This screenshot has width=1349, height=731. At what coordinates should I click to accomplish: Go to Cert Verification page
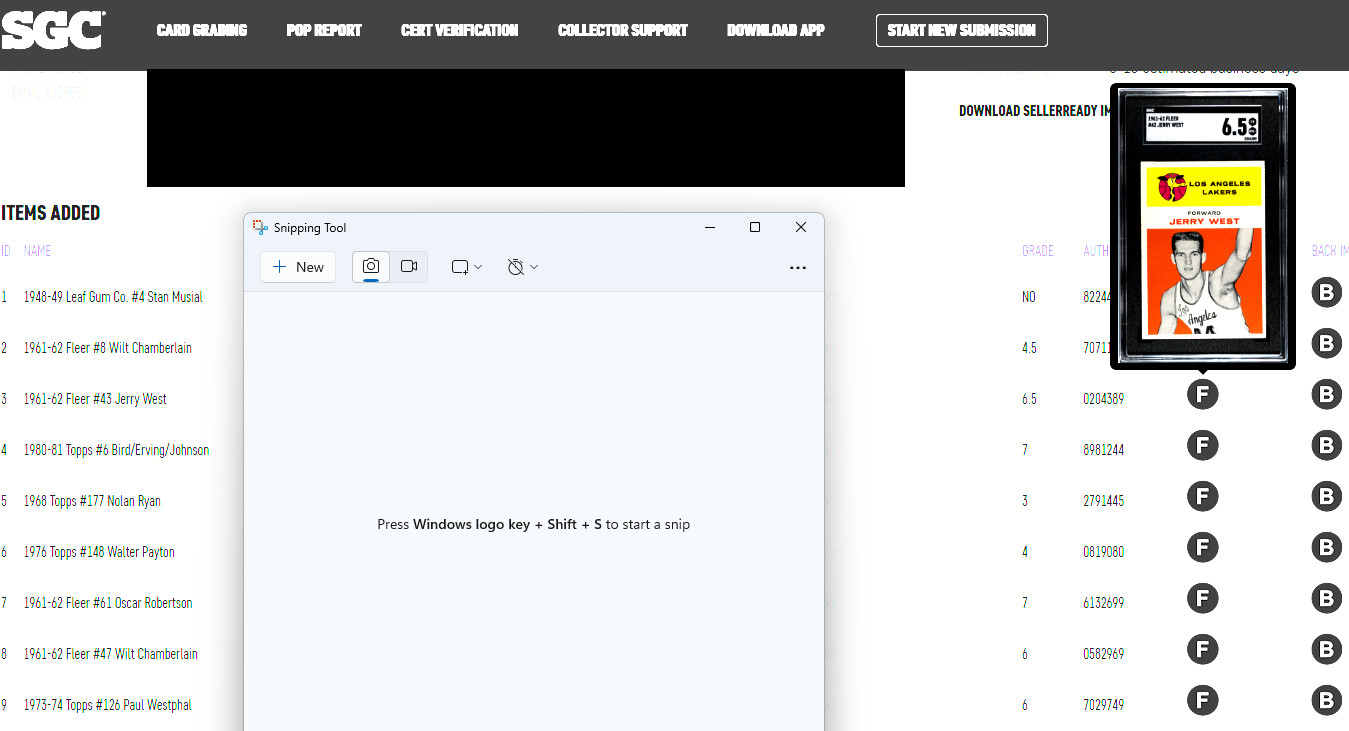pyautogui.click(x=459, y=30)
